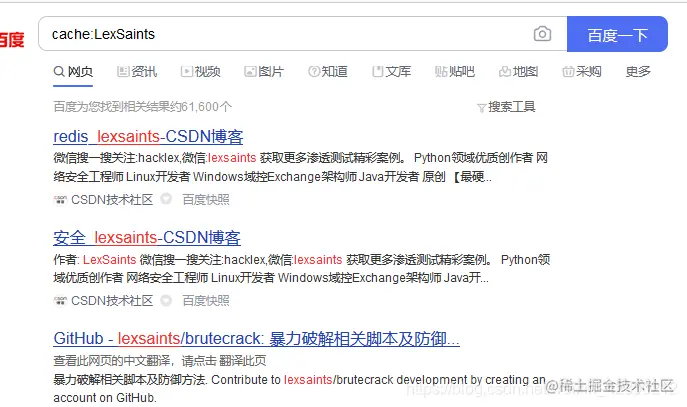
Task: Expand the 更多 tab menu
Action: pyautogui.click(x=638, y=71)
